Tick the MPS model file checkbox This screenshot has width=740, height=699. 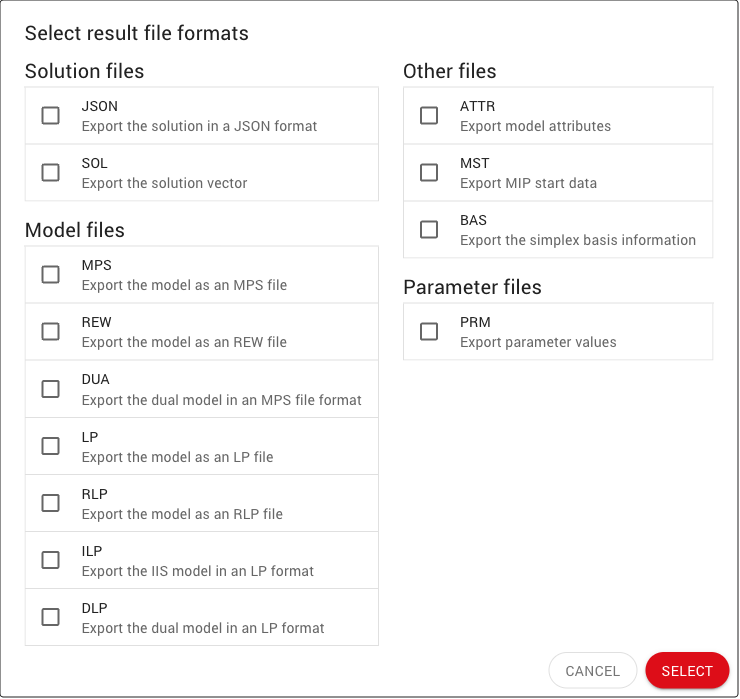[x=51, y=275]
